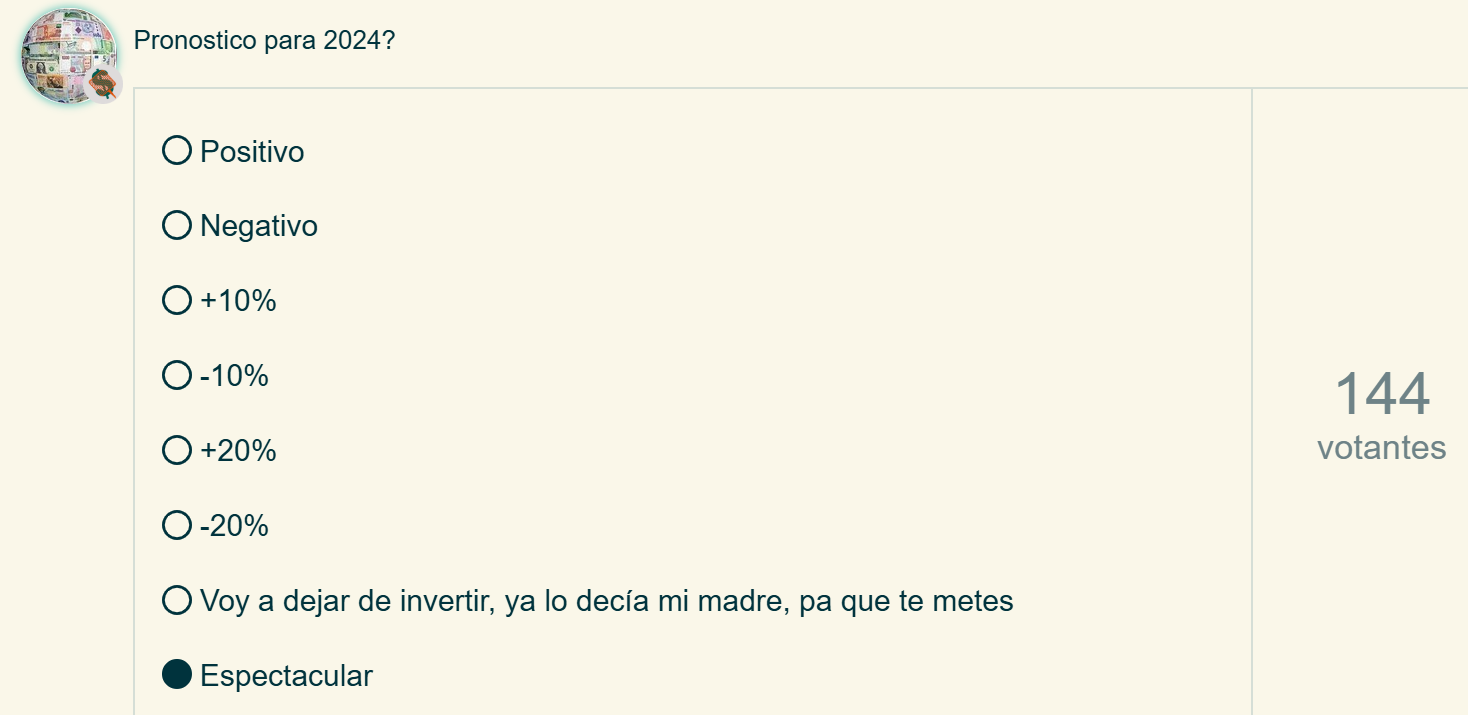Click the 'votantes' label under the count
Image resolution: width=1468 pixels, height=715 pixels.
pyautogui.click(x=1381, y=447)
